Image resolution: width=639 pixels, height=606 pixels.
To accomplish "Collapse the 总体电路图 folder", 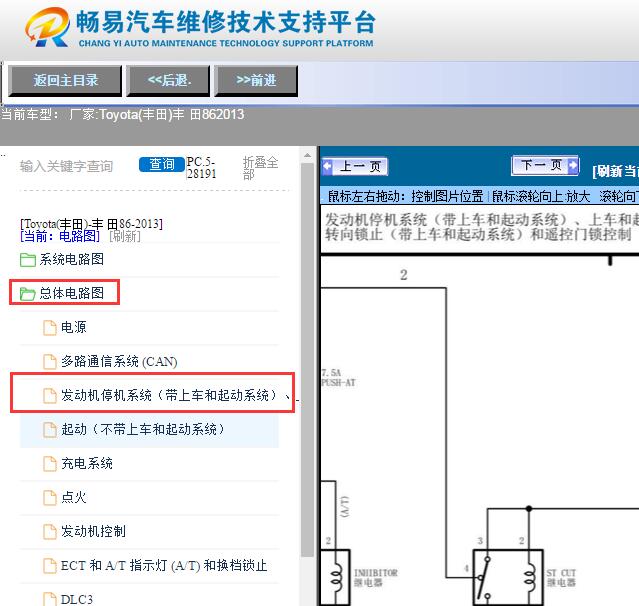I will pyautogui.click(x=72, y=293).
